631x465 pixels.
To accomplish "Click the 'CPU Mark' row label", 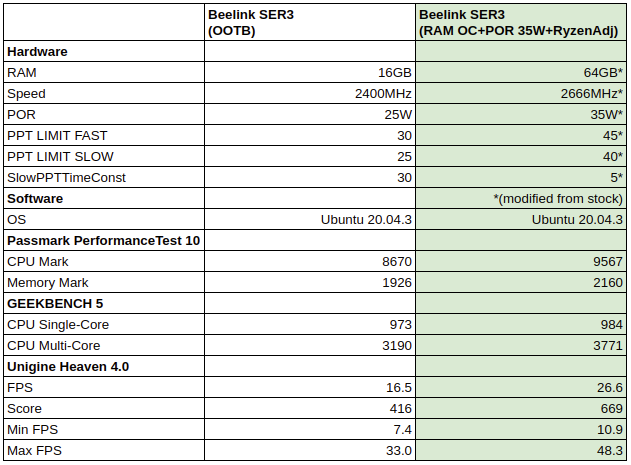I will tap(104, 261).
